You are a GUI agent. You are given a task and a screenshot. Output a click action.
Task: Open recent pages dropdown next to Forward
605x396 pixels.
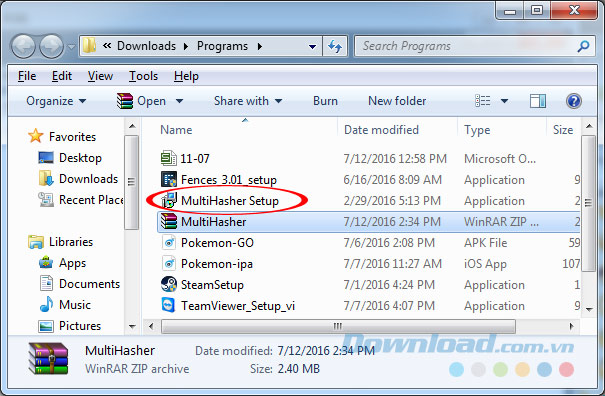point(71,47)
